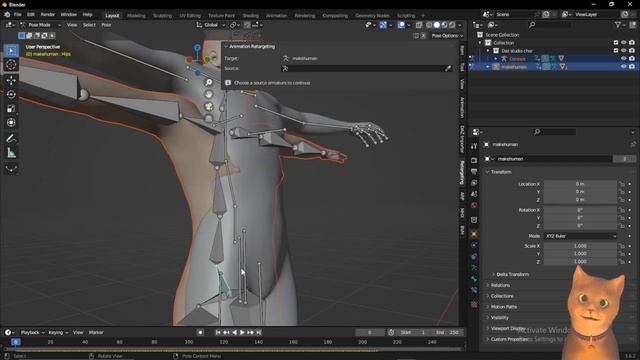Screen dimensions: 640x360
Task: Click the outliner filter funnel icon
Action: (618, 25)
